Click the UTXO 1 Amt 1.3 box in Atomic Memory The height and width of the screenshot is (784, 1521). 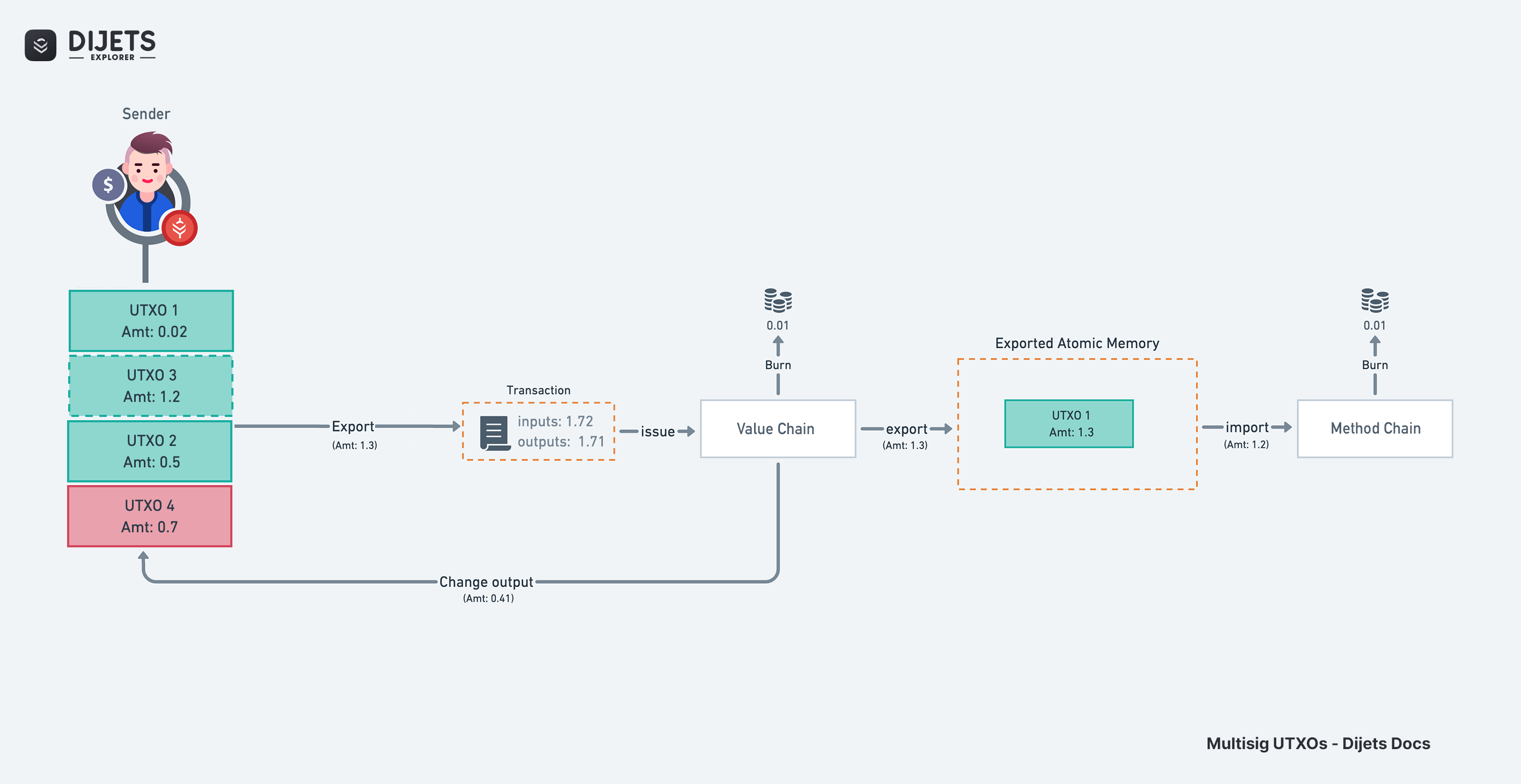[1069, 424]
